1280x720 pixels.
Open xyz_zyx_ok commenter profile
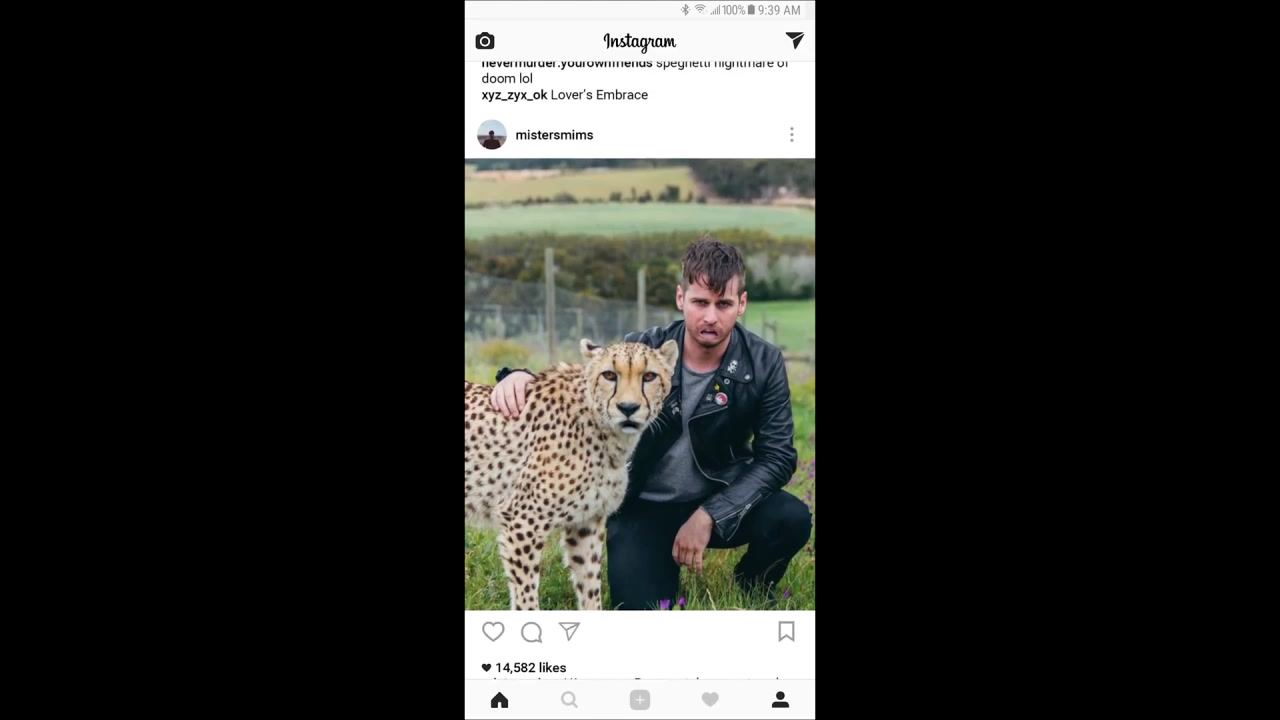pyautogui.click(x=514, y=95)
